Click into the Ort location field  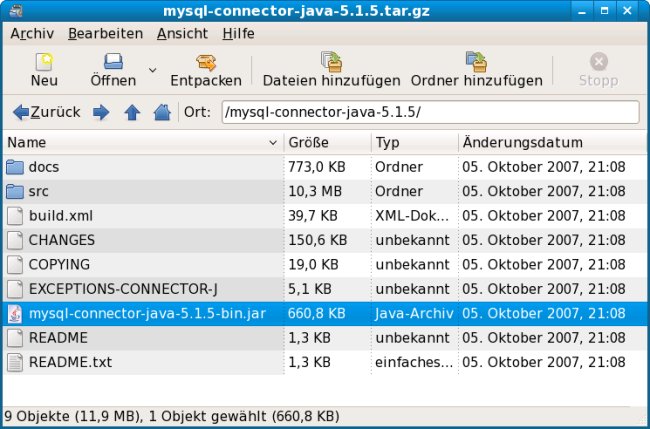click(429, 112)
